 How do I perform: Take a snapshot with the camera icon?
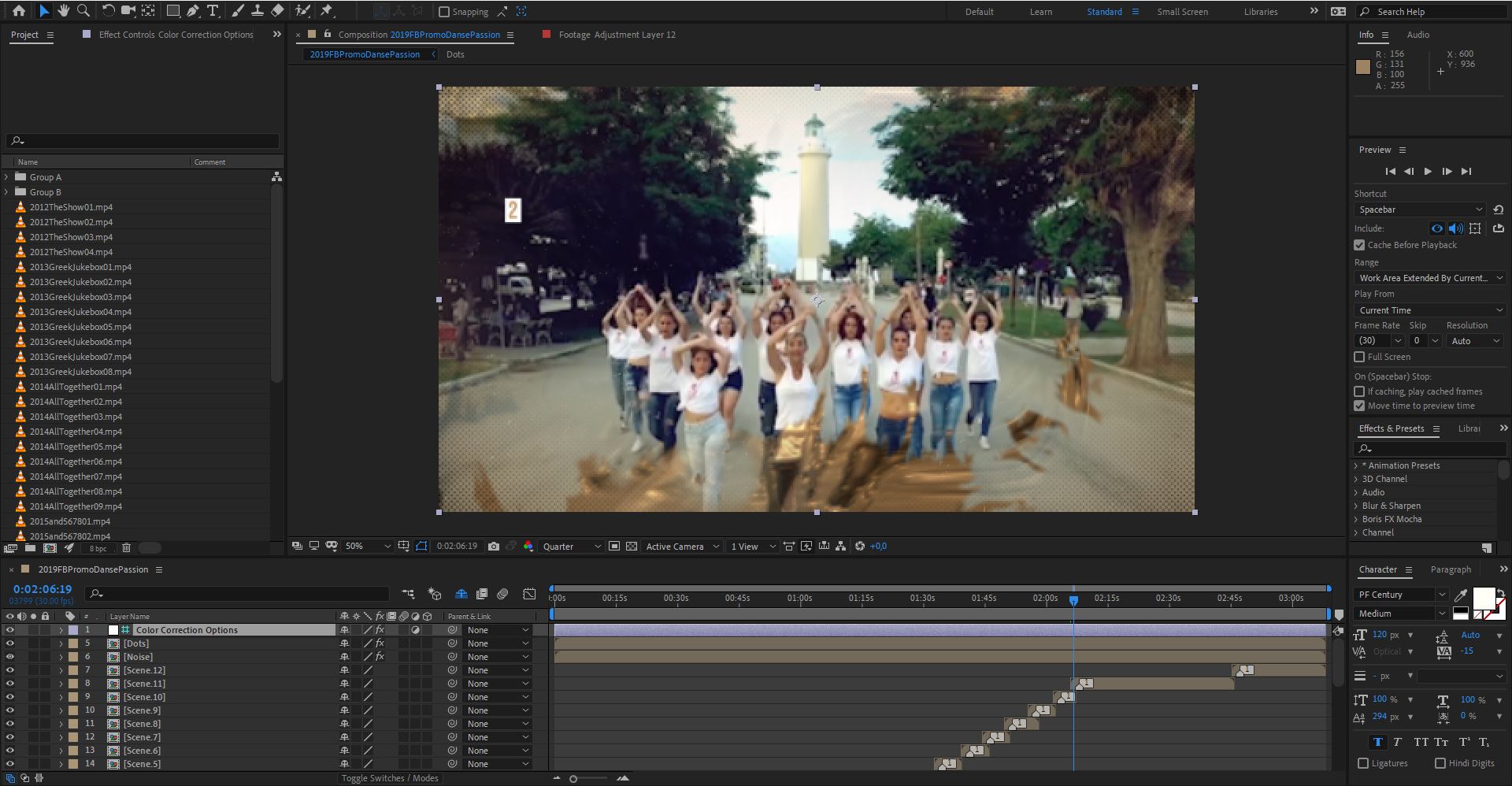[494, 547]
